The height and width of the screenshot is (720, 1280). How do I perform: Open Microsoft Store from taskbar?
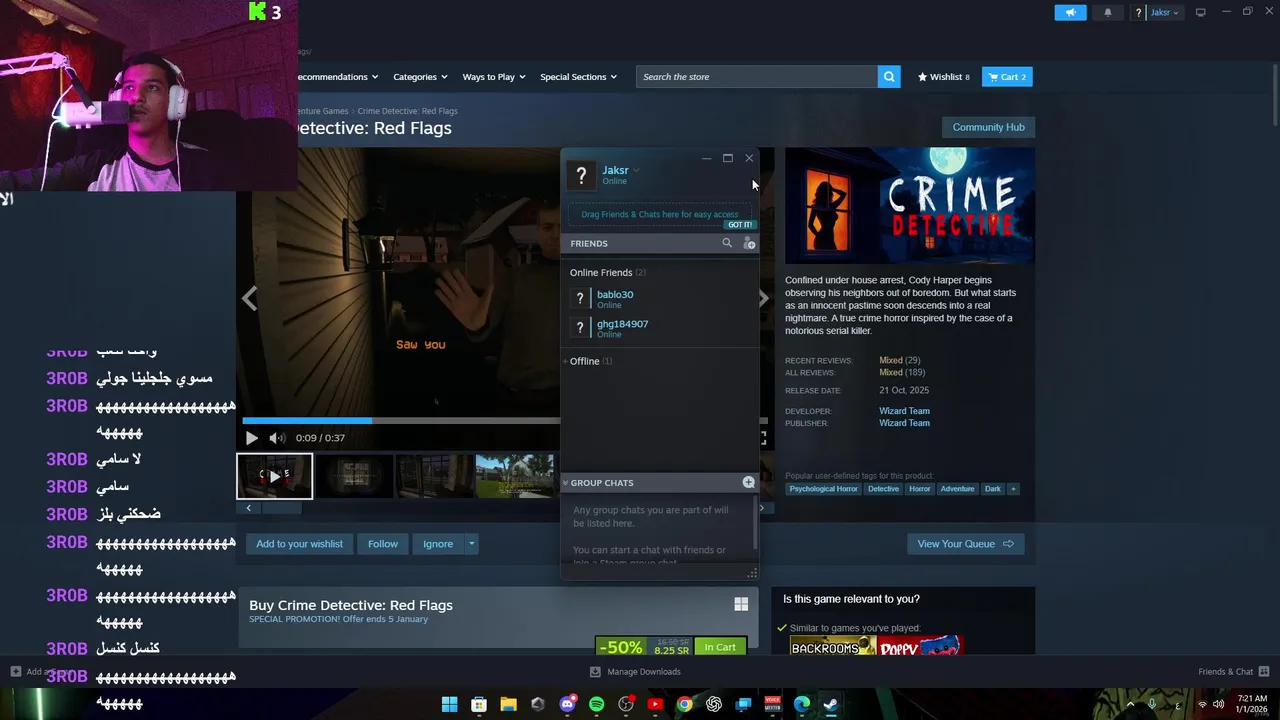pos(479,704)
